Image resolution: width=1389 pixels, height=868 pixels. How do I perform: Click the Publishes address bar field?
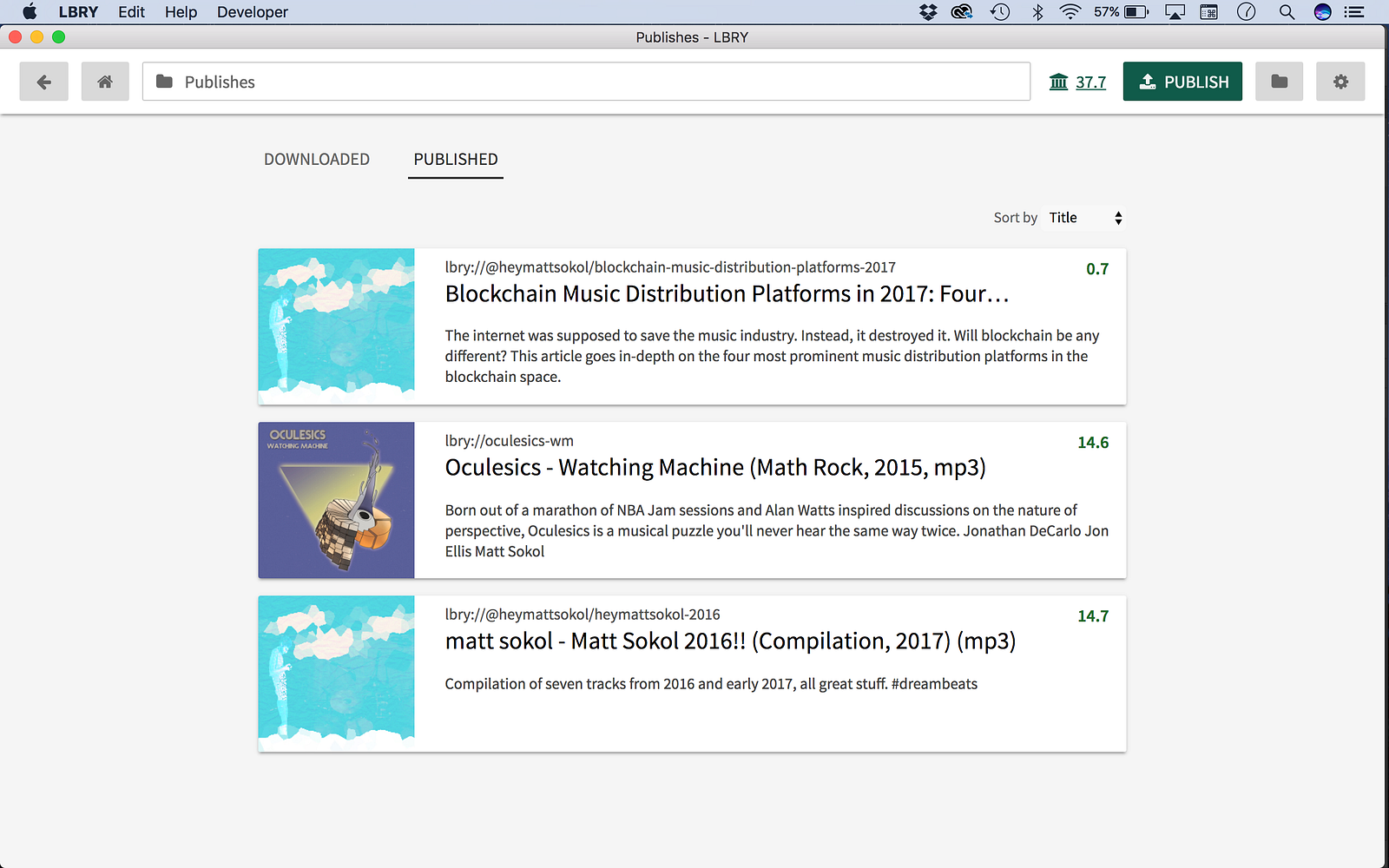[x=586, y=82]
